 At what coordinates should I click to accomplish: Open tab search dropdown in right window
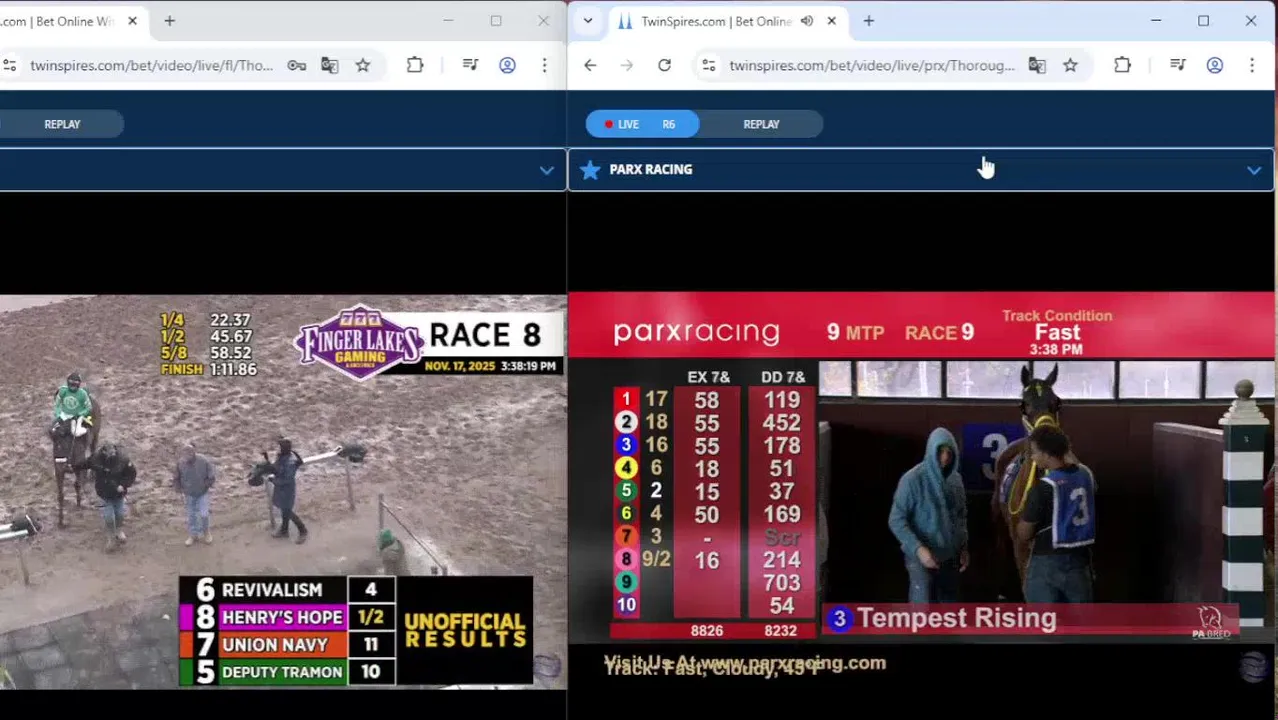588,20
